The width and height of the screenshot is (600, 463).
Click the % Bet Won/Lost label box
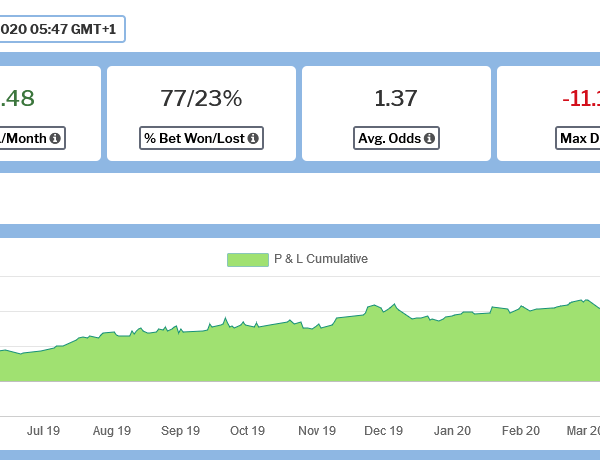[x=201, y=138]
